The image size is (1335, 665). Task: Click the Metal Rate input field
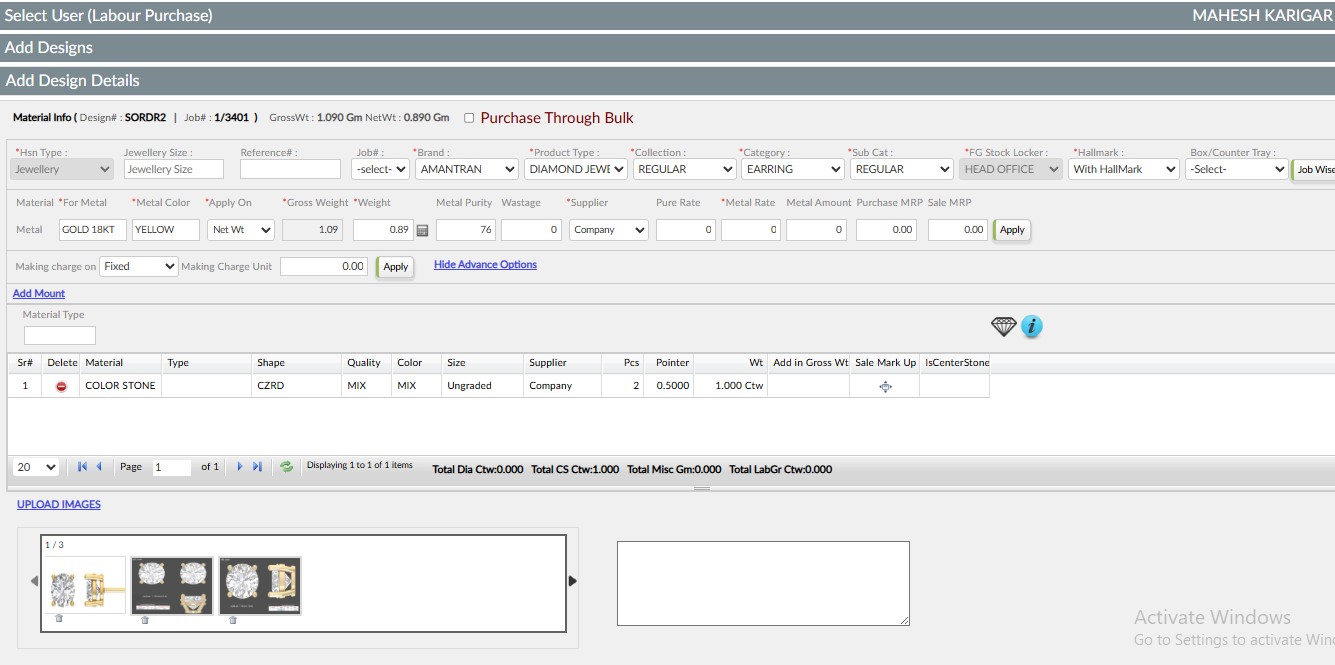[750, 230]
